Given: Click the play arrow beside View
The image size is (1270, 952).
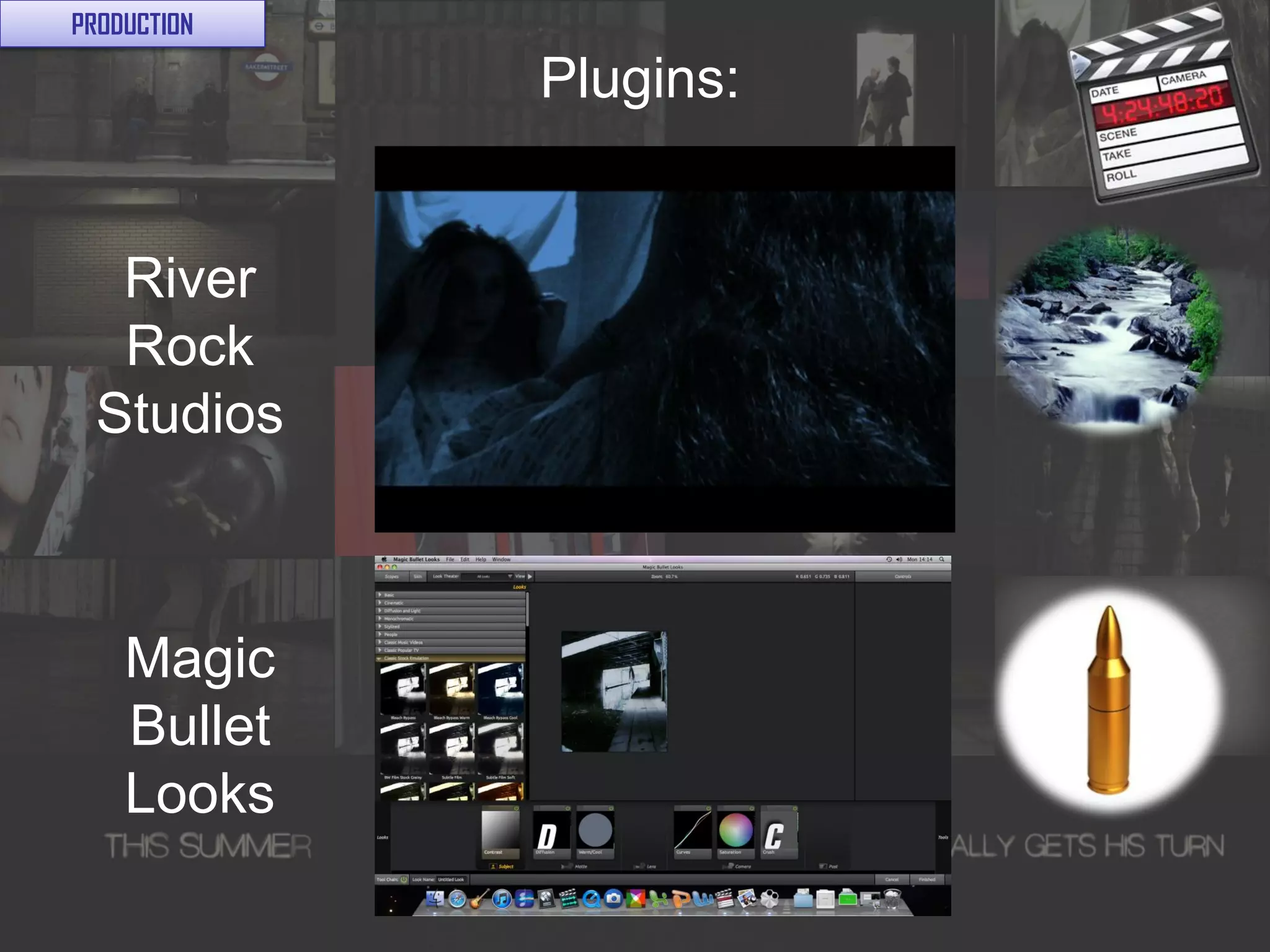Looking at the screenshot, I should click(530, 576).
